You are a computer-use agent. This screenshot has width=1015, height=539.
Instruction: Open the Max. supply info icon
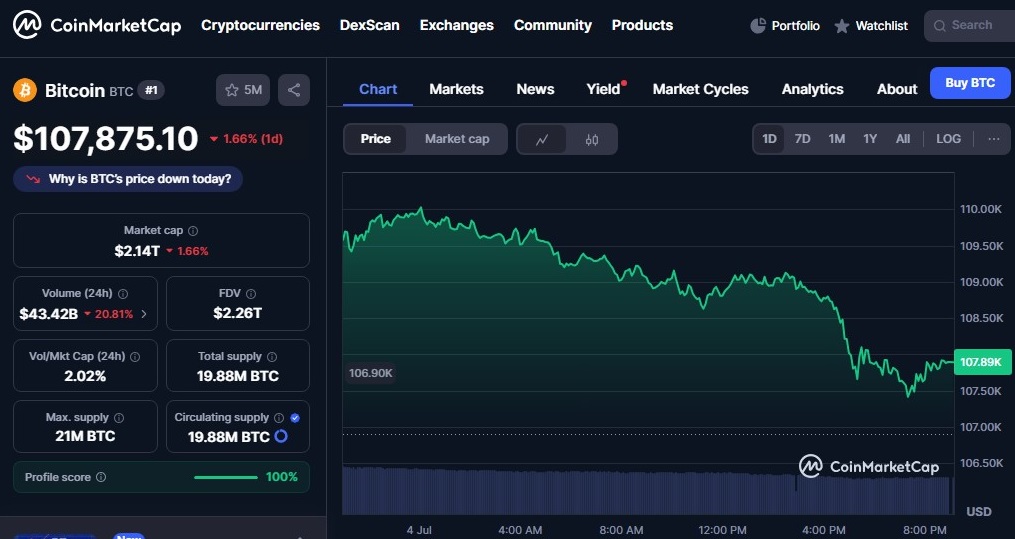point(118,418)
